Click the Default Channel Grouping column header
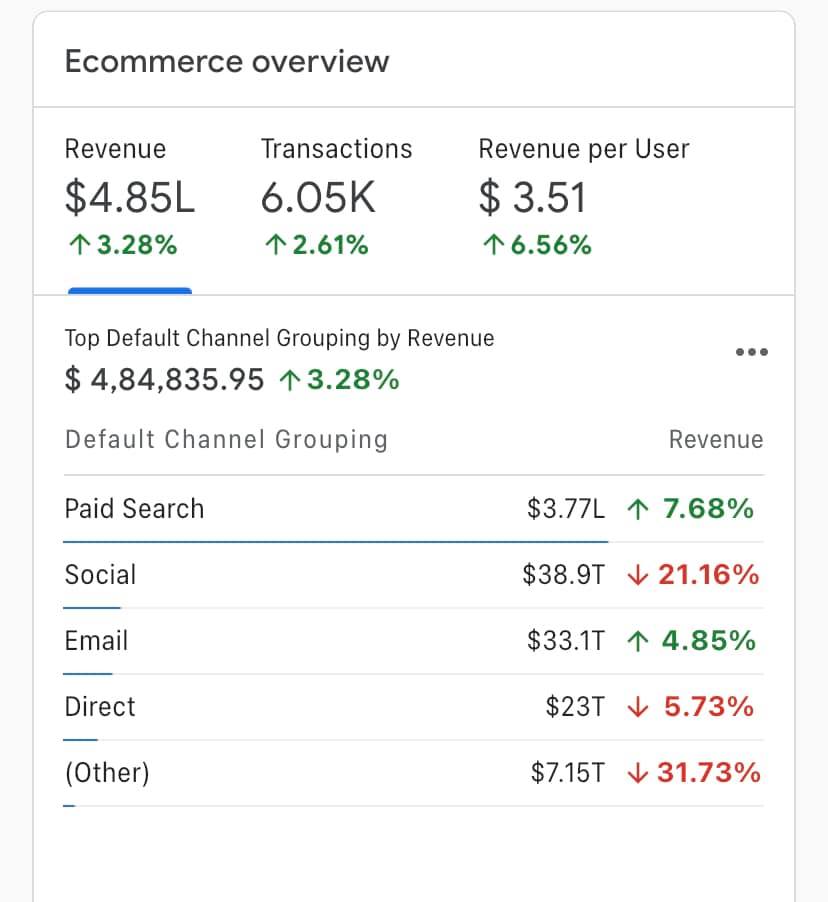Screen dimensions: 828x902 point(226,440)
